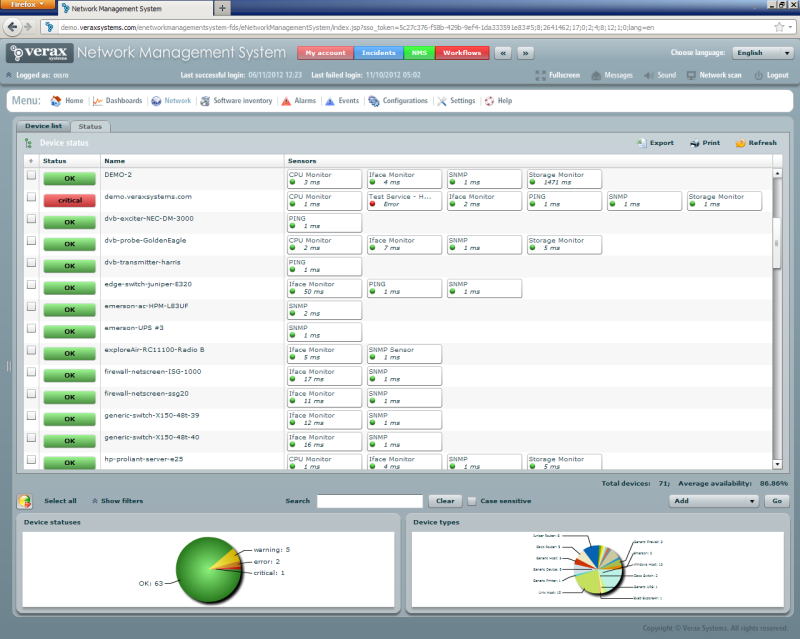Click the Sound speaker icon
Image resolution: width=800 pixels, height=639 pixels.
pyautogui.click(x=648, y=76)
